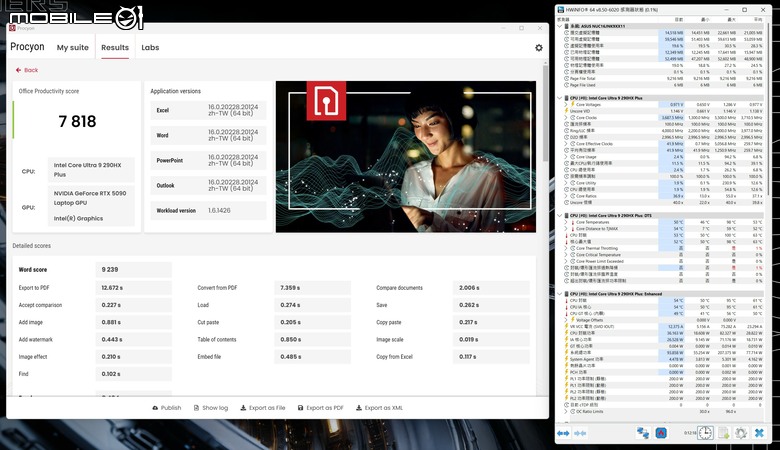Viewport: 780px width, 450px height.
Task: Collapse the ASUS NUC system group in HWiNFO
Action: [x=560, y=26]
